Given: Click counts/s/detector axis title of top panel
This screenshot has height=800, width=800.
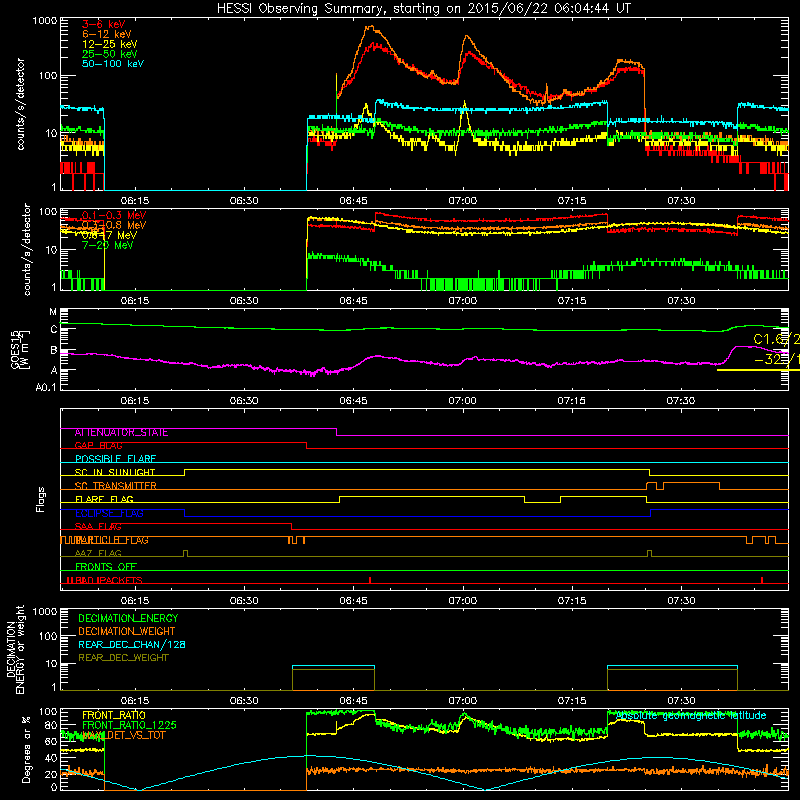Looking at the screenshot, I should coord(20,104).
